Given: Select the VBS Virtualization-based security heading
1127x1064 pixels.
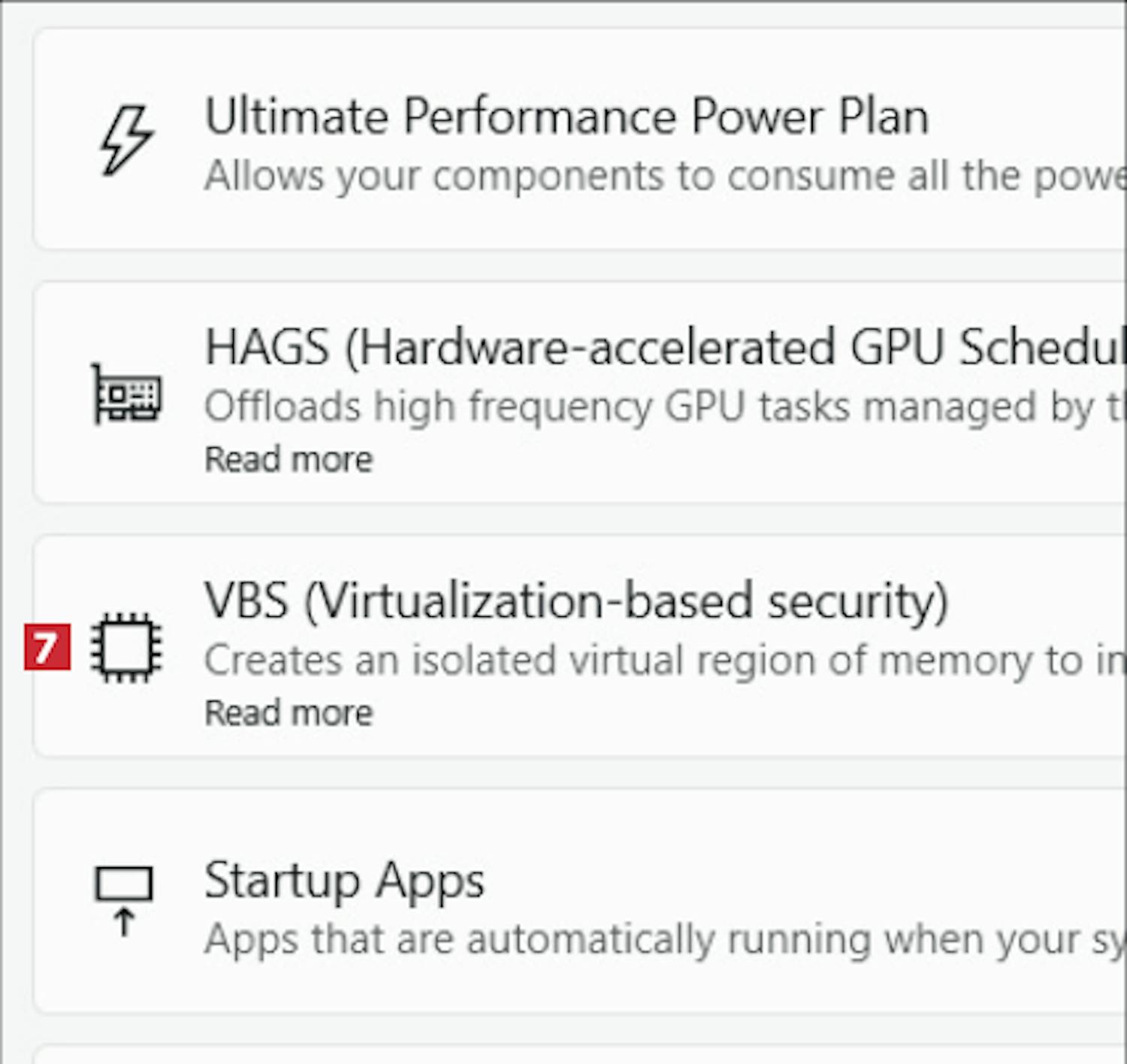Looking at the screenshot, I should 576,601.
